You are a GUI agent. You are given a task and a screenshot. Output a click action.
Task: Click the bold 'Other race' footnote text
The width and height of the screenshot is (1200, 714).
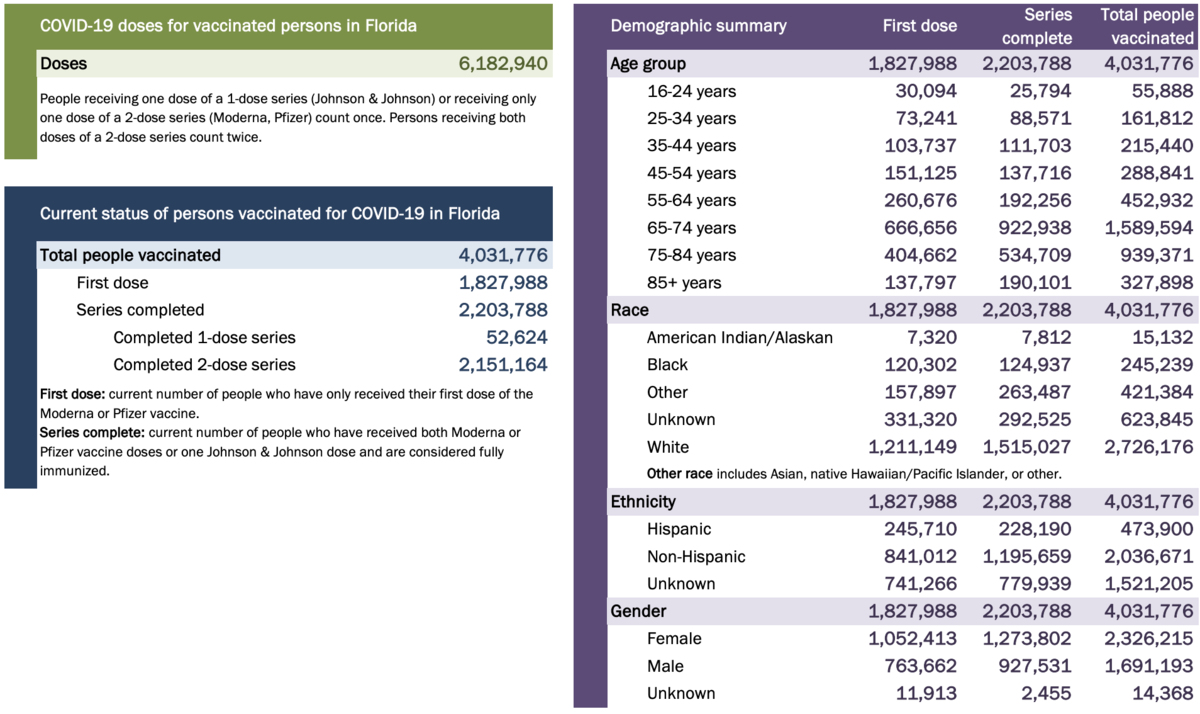point(679,474)
